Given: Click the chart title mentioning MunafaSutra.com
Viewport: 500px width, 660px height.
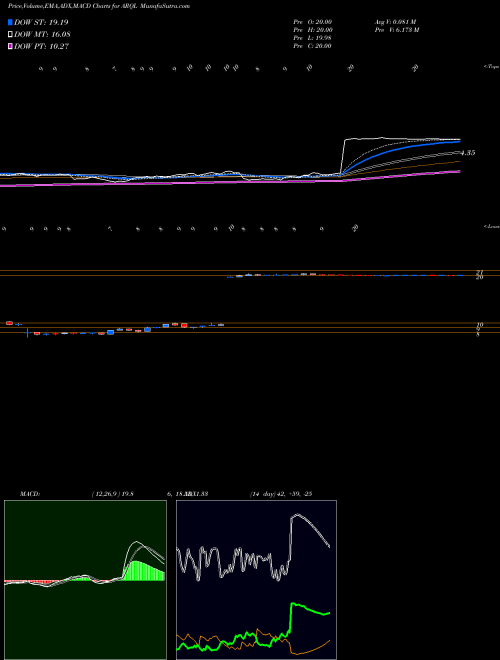Looking at the screenshot, I should [x=99, y=6].
